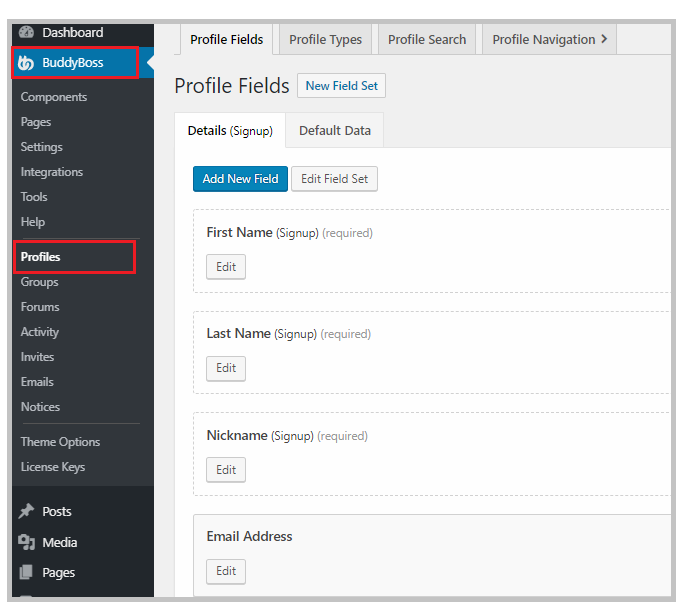
Task: Click the Add New Field button
Action: click(x=240, y=179)
